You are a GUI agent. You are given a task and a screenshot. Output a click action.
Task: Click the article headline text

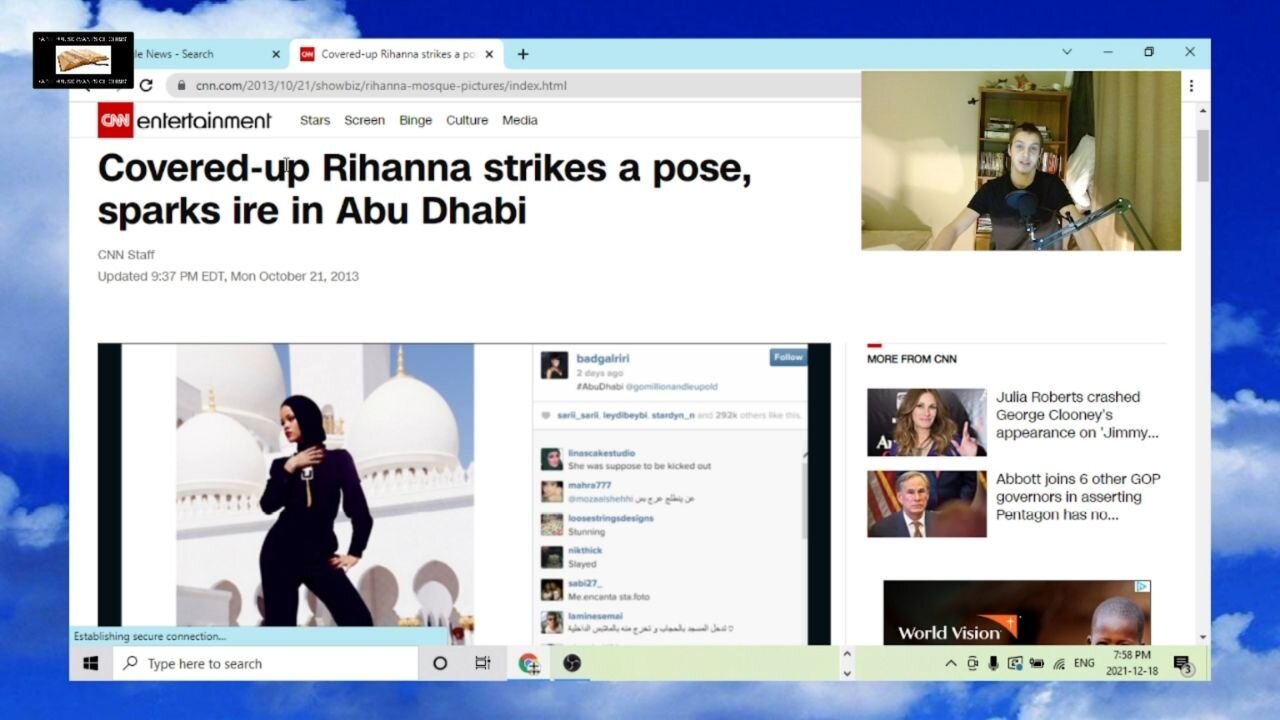(425, 190)
